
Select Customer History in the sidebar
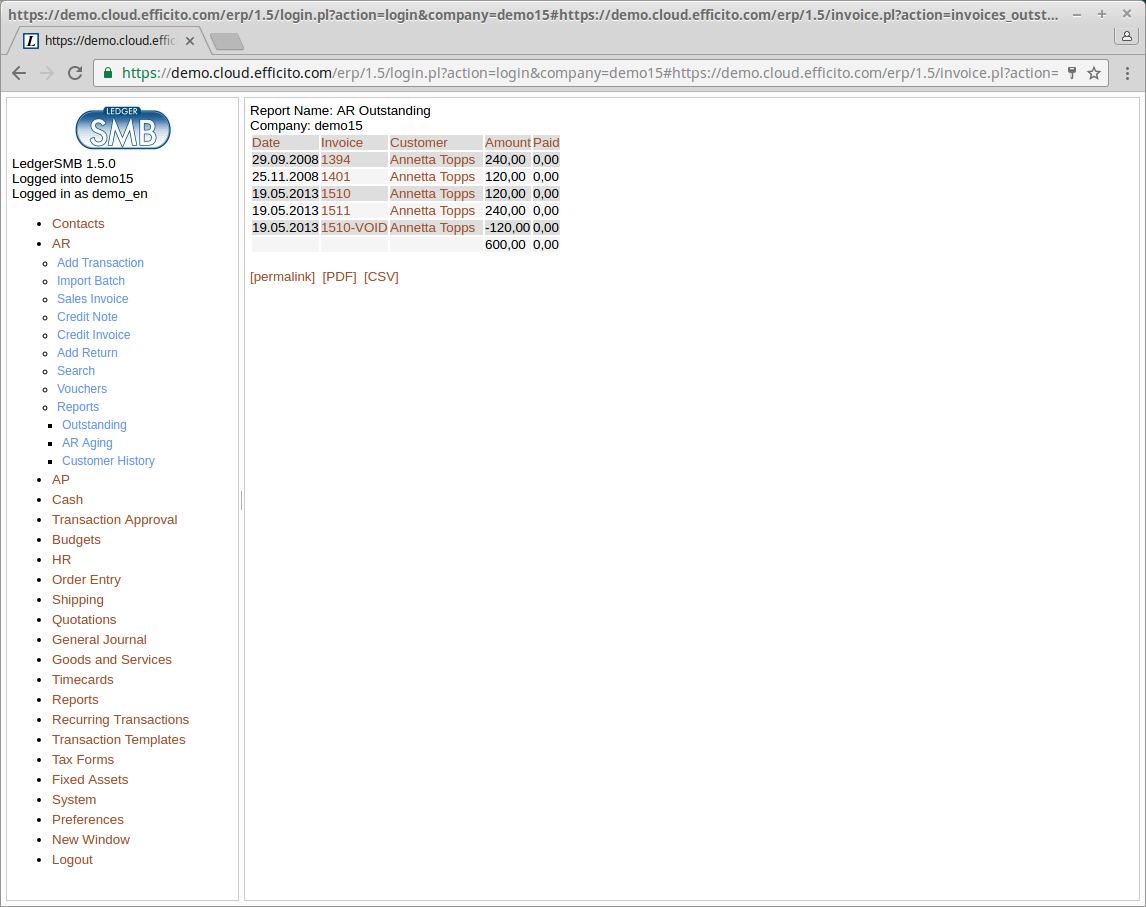coord(108,461)
